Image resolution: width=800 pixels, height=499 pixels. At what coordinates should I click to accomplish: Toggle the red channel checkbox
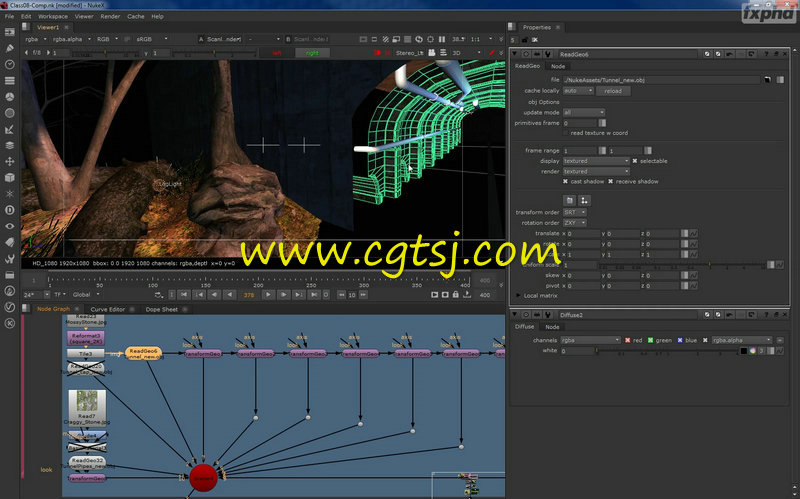[628, 340]
